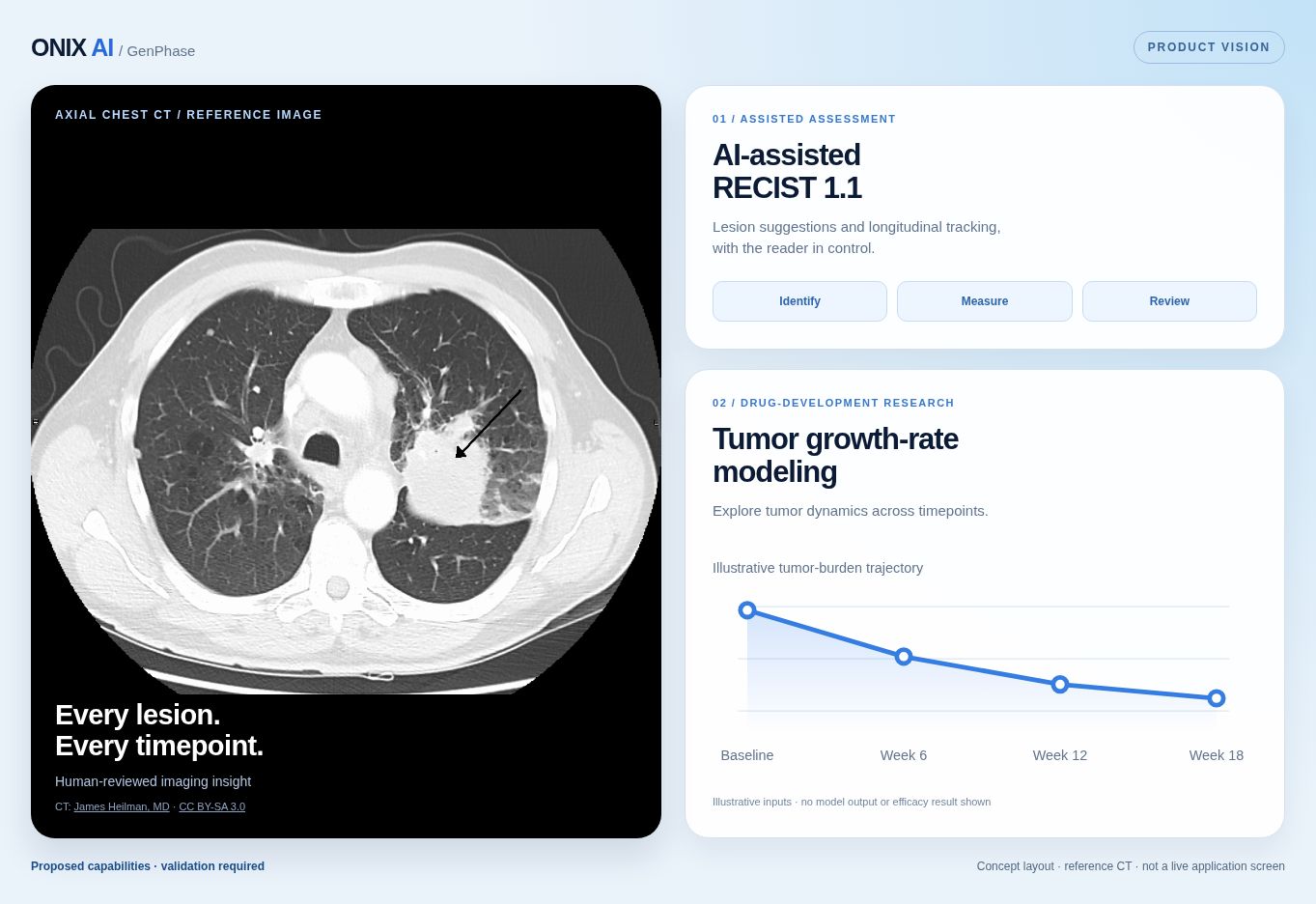1316x904 pixels.
Task: Click the 'Week 18' axis label
Action: point(1217,755)
